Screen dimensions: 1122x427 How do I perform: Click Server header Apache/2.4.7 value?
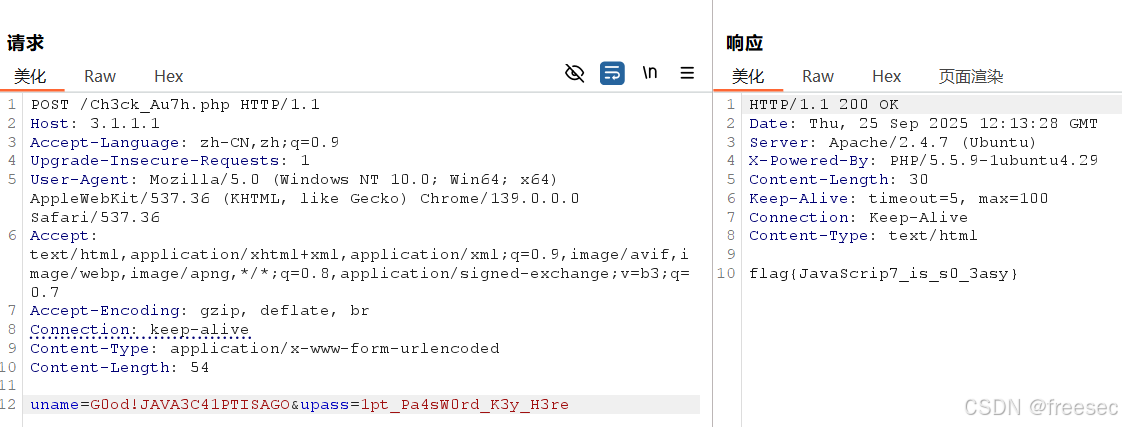point(933,142)
